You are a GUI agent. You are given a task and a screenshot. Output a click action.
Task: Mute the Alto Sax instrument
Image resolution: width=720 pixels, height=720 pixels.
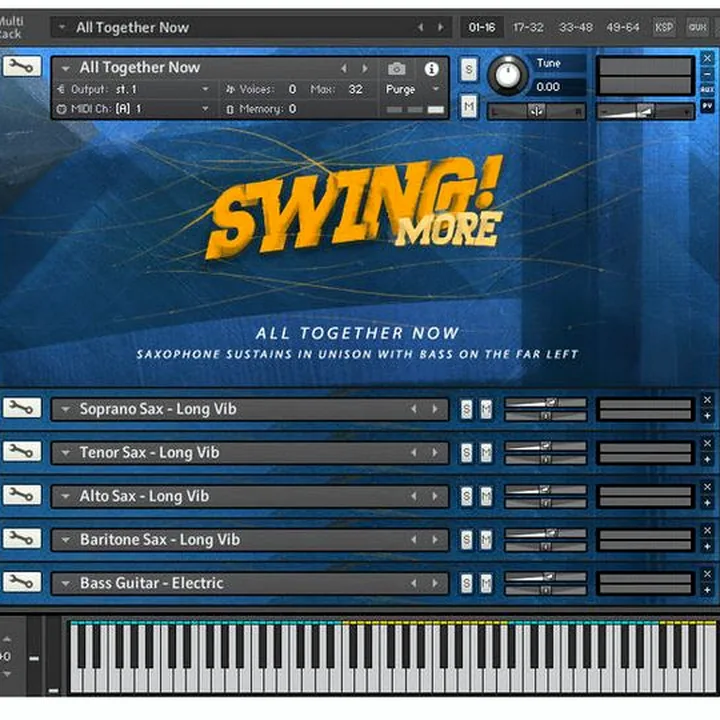[x=486, y=496]
